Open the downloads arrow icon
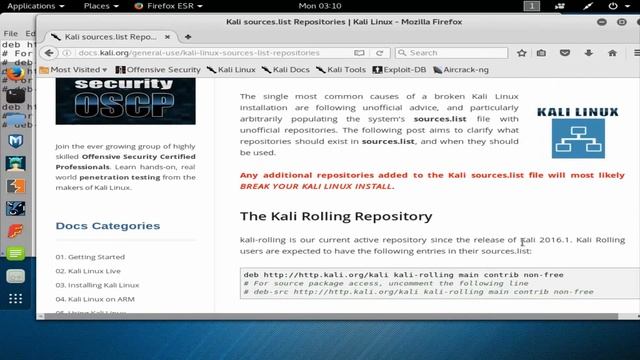 pos(589,53)
